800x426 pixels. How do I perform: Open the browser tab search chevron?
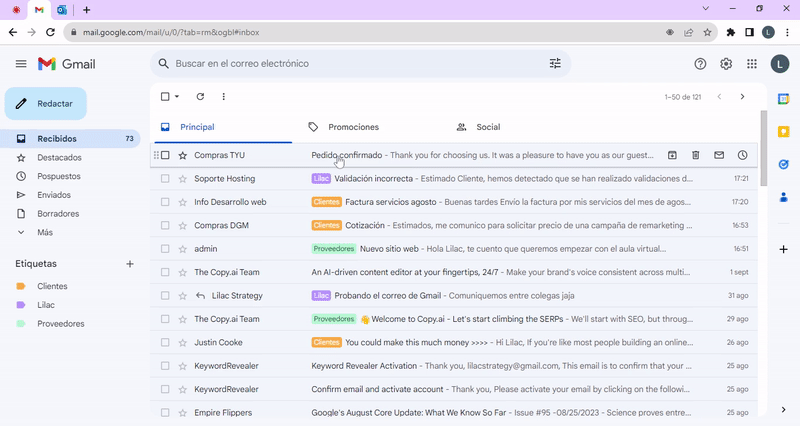[x=706, y=9]
